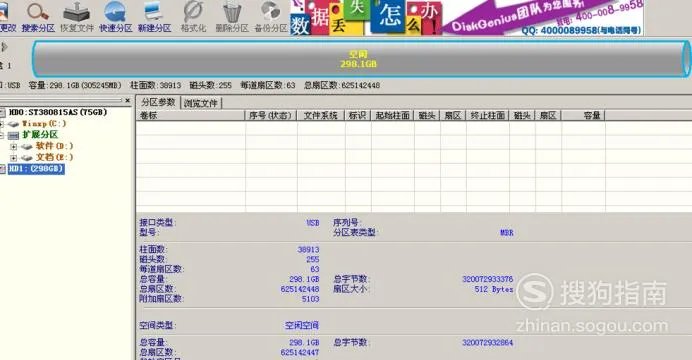Expand the Winxp(C:) tree node
Image resolution: width=692 pixels, height=360 pixels.
pyautogui.click(x=2, y=124)
